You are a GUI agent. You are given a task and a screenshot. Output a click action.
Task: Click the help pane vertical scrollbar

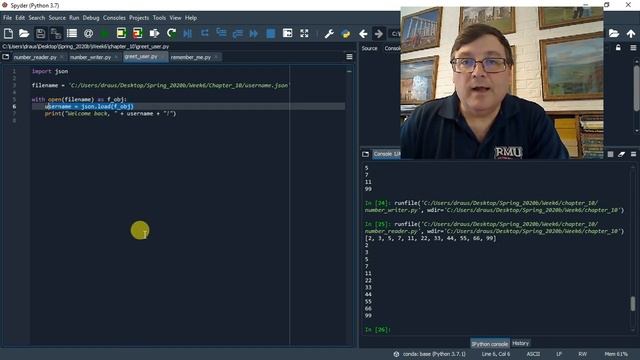click(x=636, y=88)
